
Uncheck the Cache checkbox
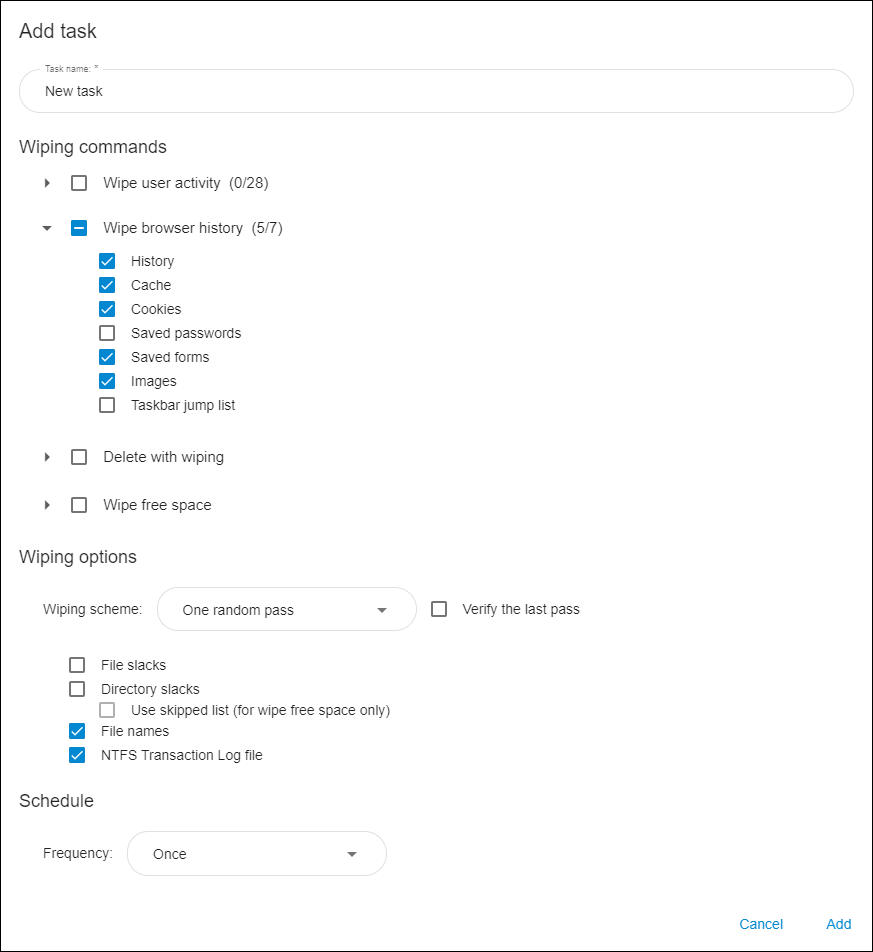coord(107,285)
